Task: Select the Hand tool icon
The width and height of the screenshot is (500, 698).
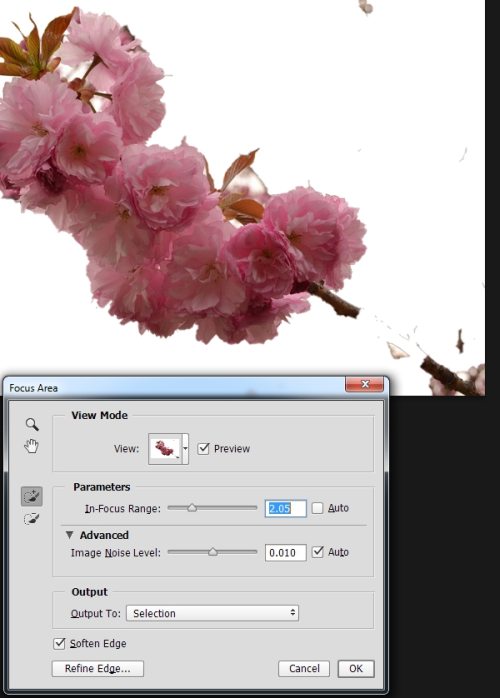Action: point(32,446)
